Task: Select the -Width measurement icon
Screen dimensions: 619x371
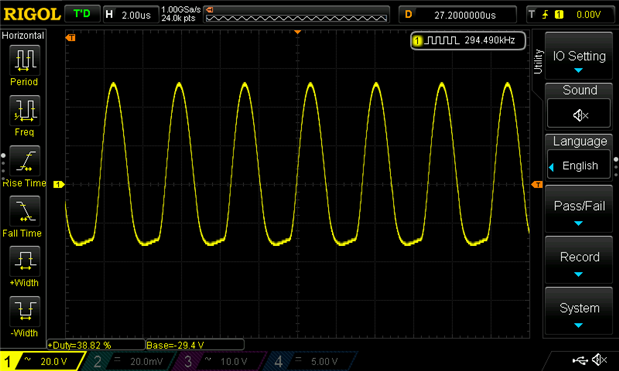Action: pyautogui.click(x=24, y=311)
